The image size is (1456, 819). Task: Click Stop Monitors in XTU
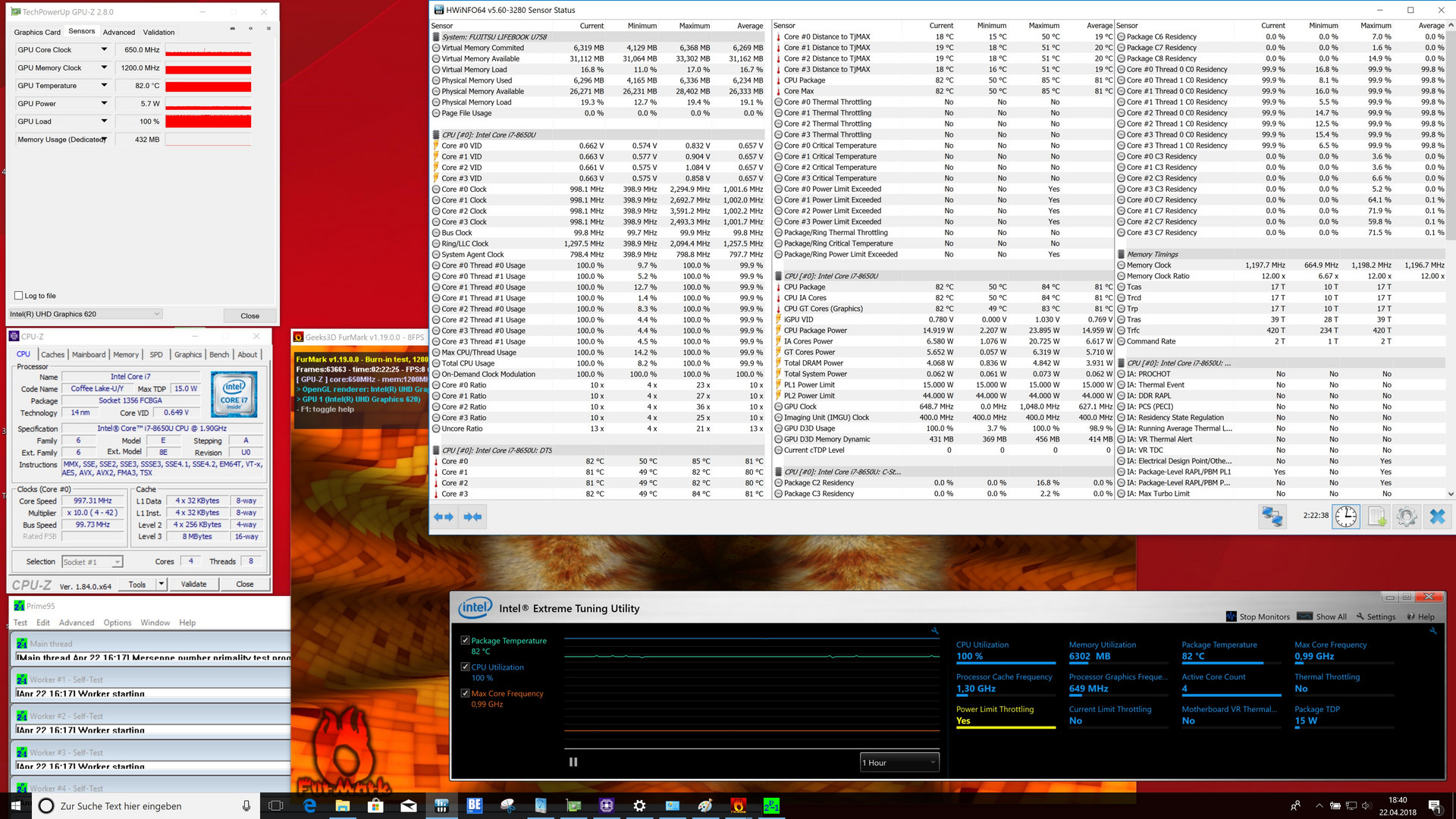[x=1257, y=617]
